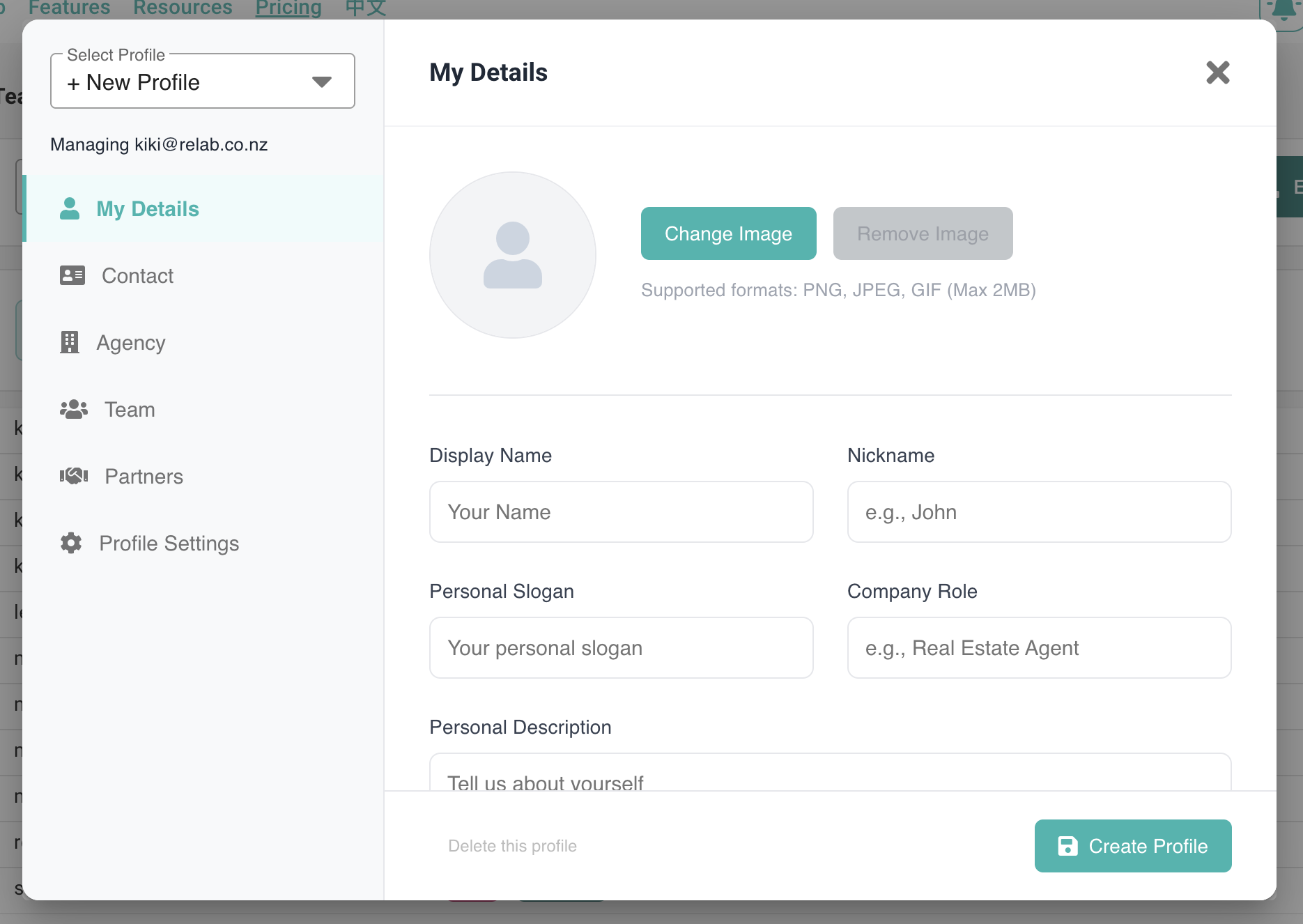Click the Supported formats hint text
The width and height of the screenshot is (1303, 924).
tap(838, 290)
